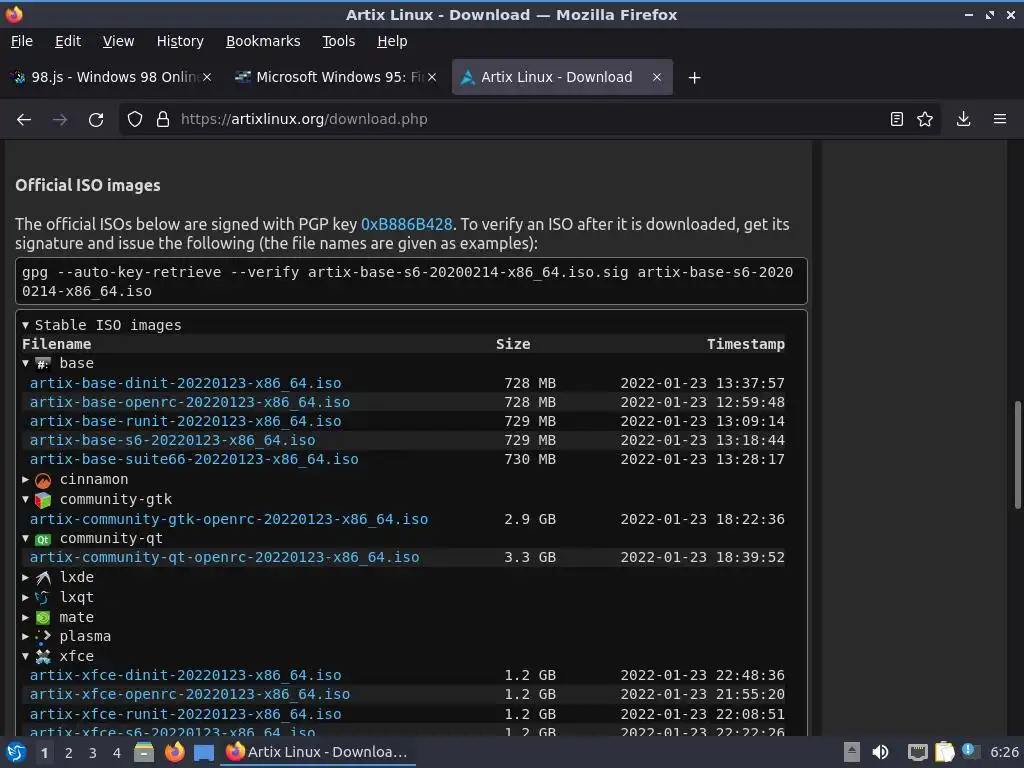Download artix-xfce-runit-20220123-x86_64.iso
Viewport: 1024px width, 768px height.
pyautogui.click(x=185, y=714)
